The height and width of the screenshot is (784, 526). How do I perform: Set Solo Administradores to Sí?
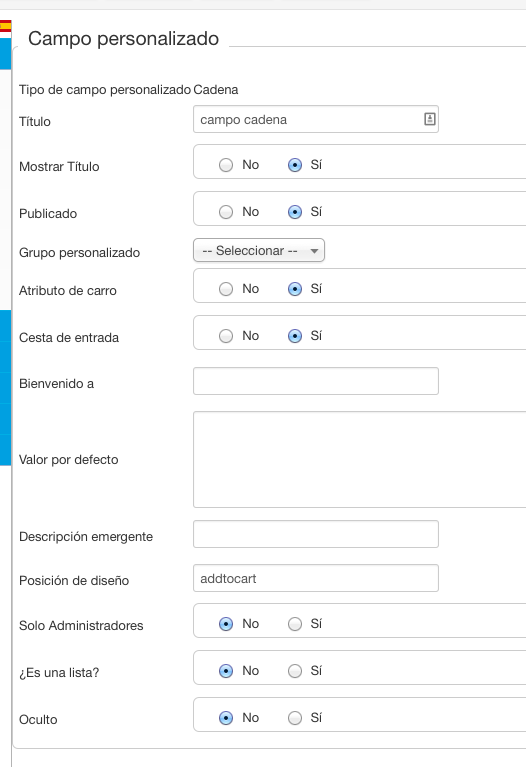pos(295,624)
